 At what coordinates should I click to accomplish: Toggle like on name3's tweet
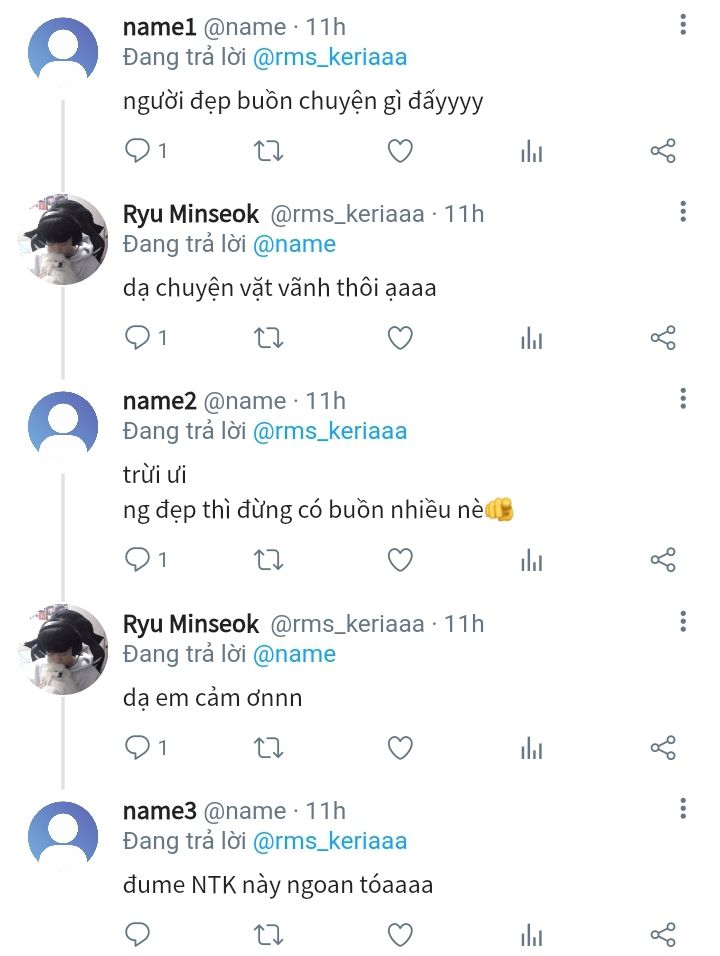400,935
